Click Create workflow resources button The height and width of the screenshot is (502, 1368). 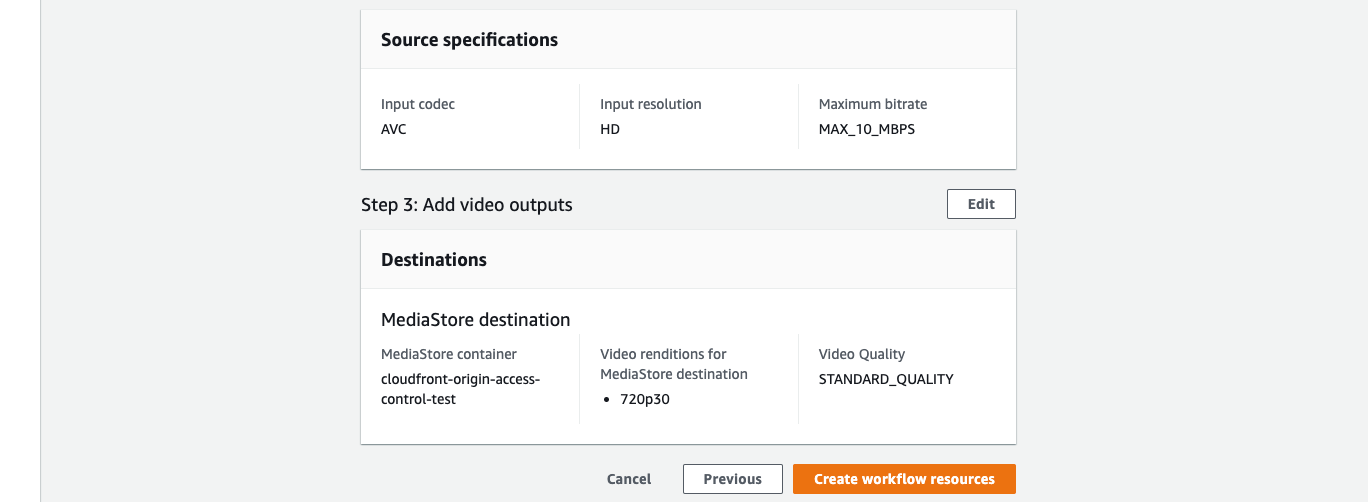pyautogui.click(x=904, y=479)
